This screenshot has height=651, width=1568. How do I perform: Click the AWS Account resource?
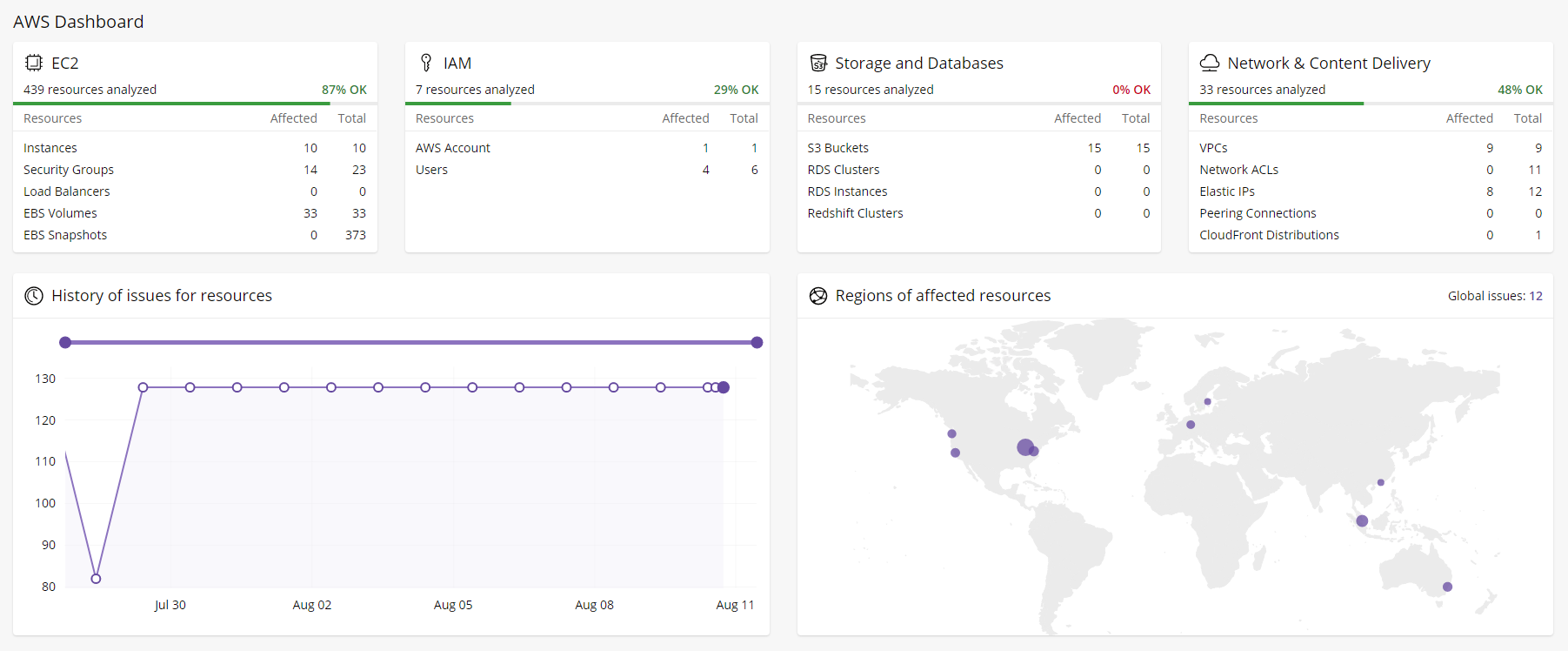tap(453, 148)
